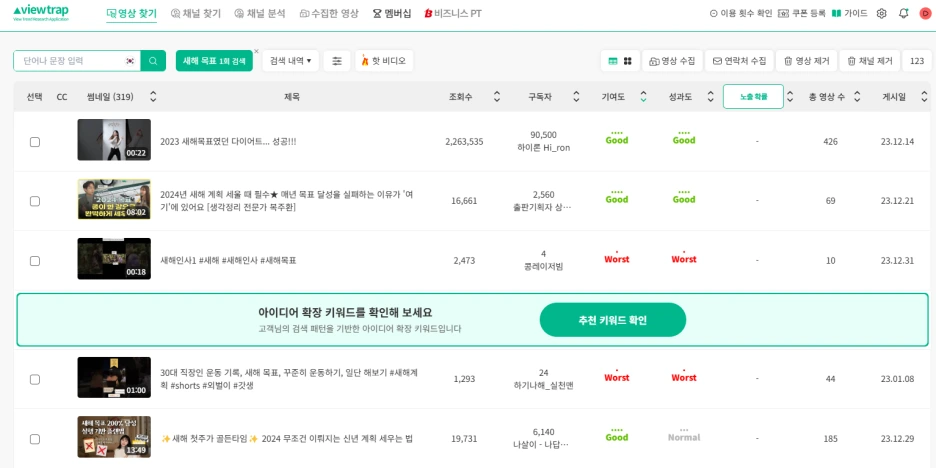Open notifications bell icon
Image resolution: width=936 pixels, height=468 pixels.
(x=903, y=14)
